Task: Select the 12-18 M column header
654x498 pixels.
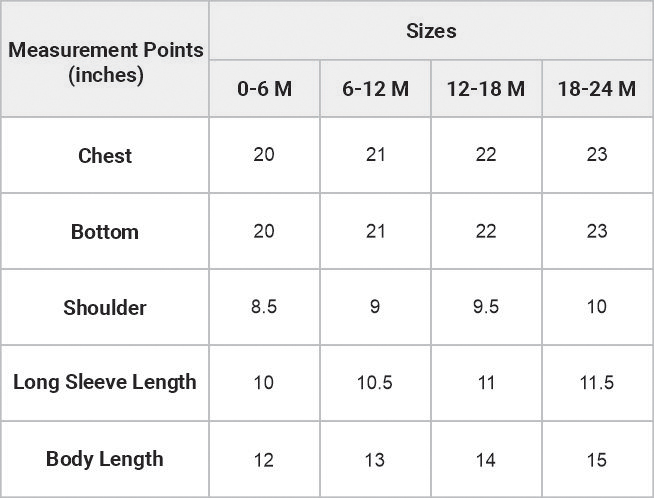Action: click(x=486, y=88)
